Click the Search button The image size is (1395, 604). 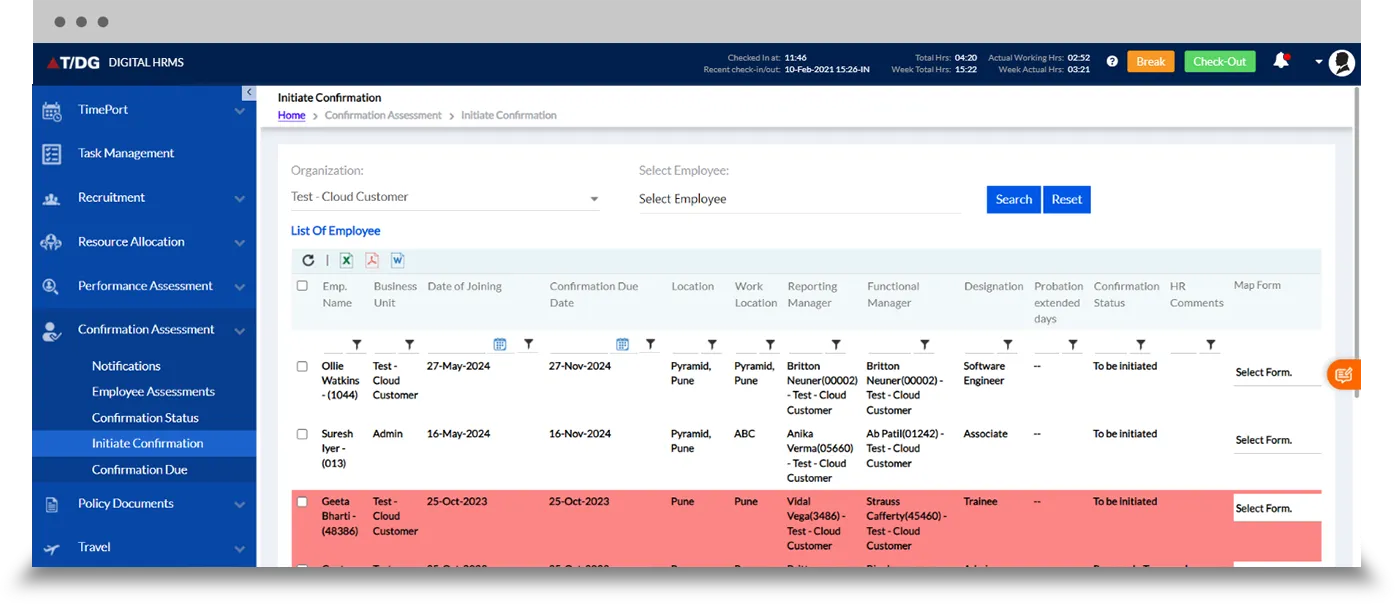click(x=1013, y=199)
